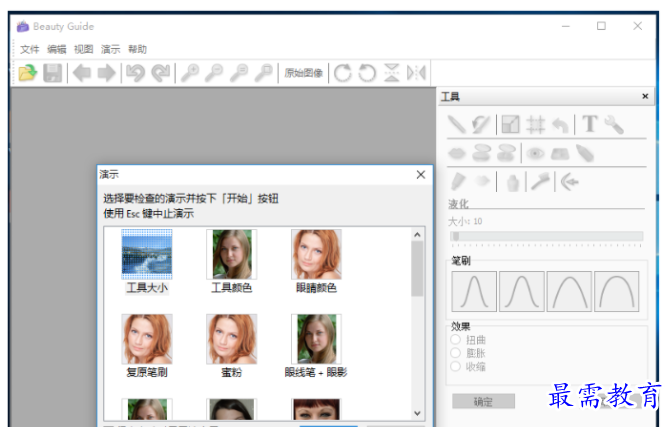Click the 原始图像 toolbar button

pos(303,73)
